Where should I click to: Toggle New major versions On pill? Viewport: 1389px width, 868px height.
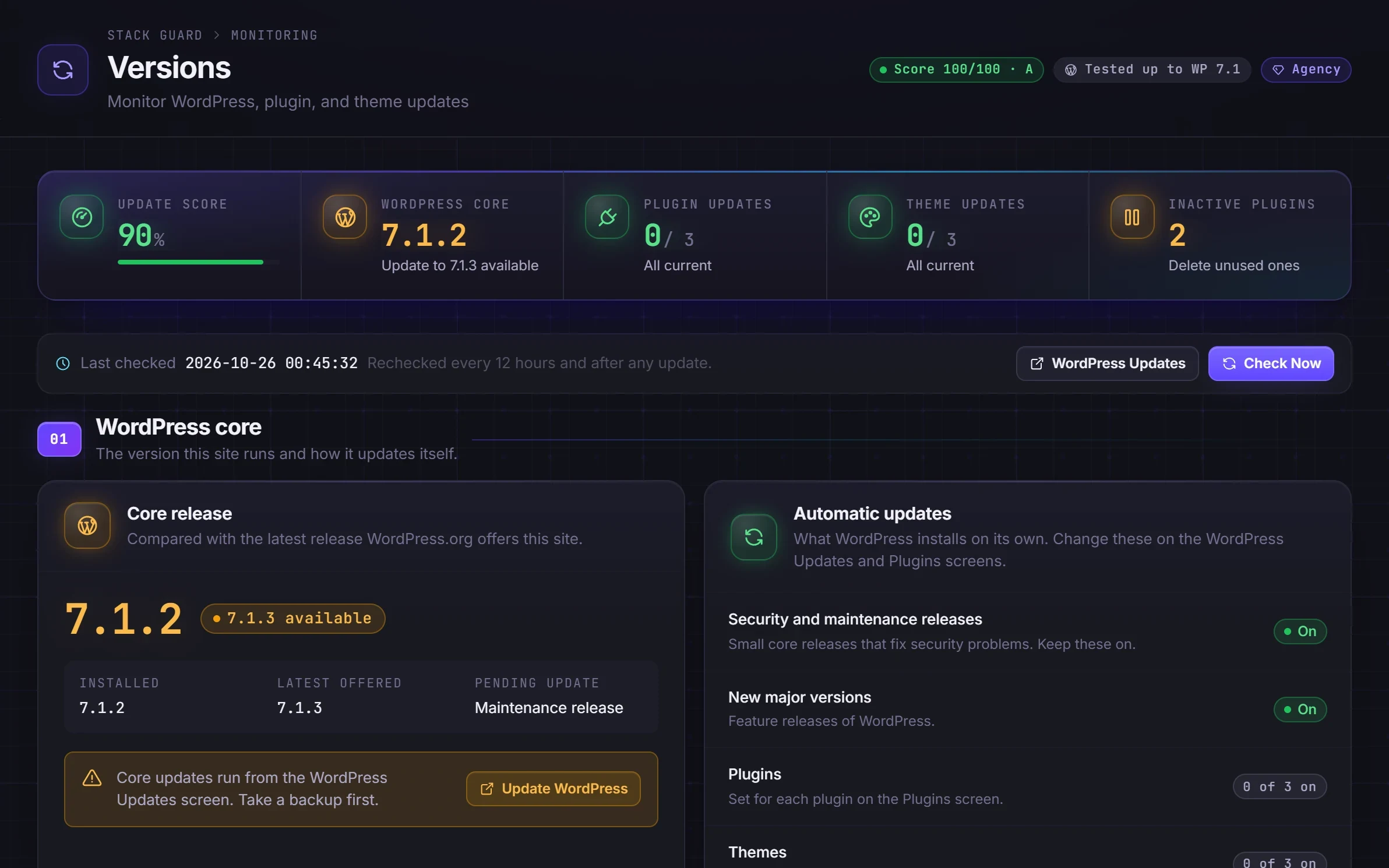[1300, 710]
